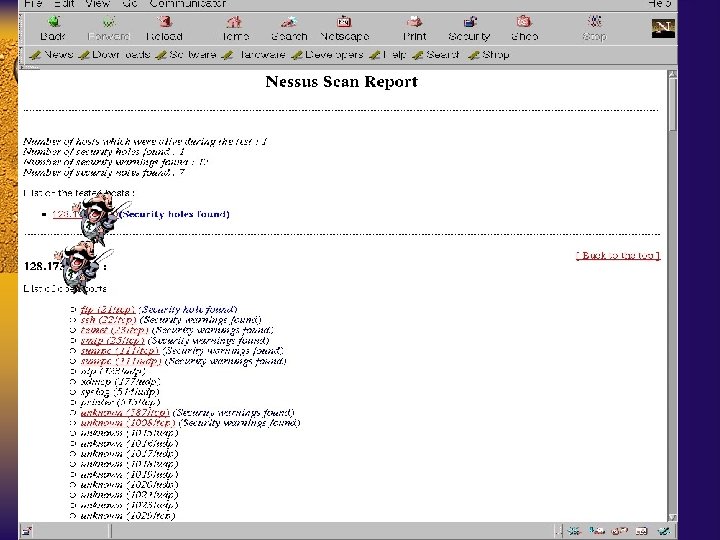The height and width of the screenshot is (540, 720).
Task: Open the Mail inbox component bar icon
Action: (x=597, y=531)
